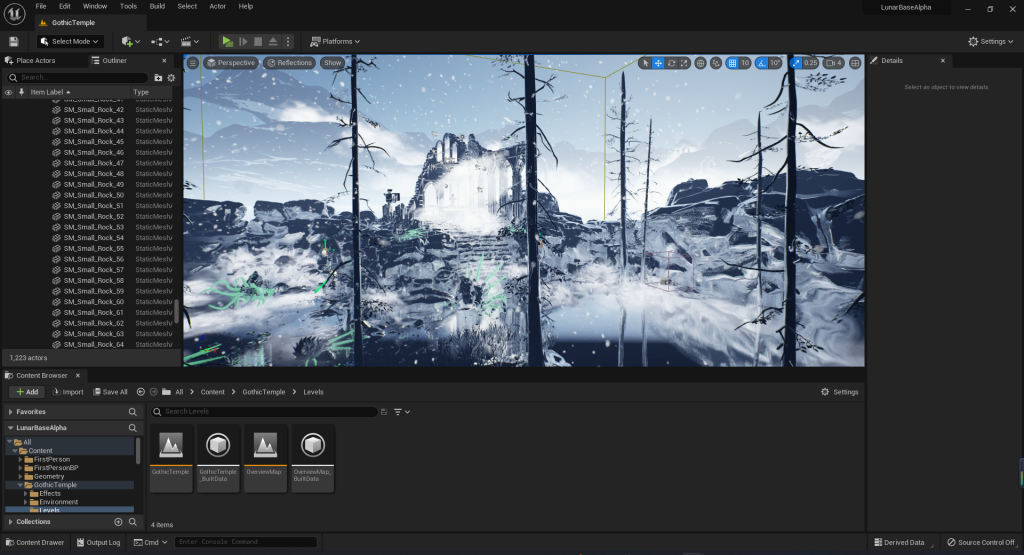The width and height of the screenshot is (1024, 555).
Task: Change grid snap value 10
Action: click(744, 63)
